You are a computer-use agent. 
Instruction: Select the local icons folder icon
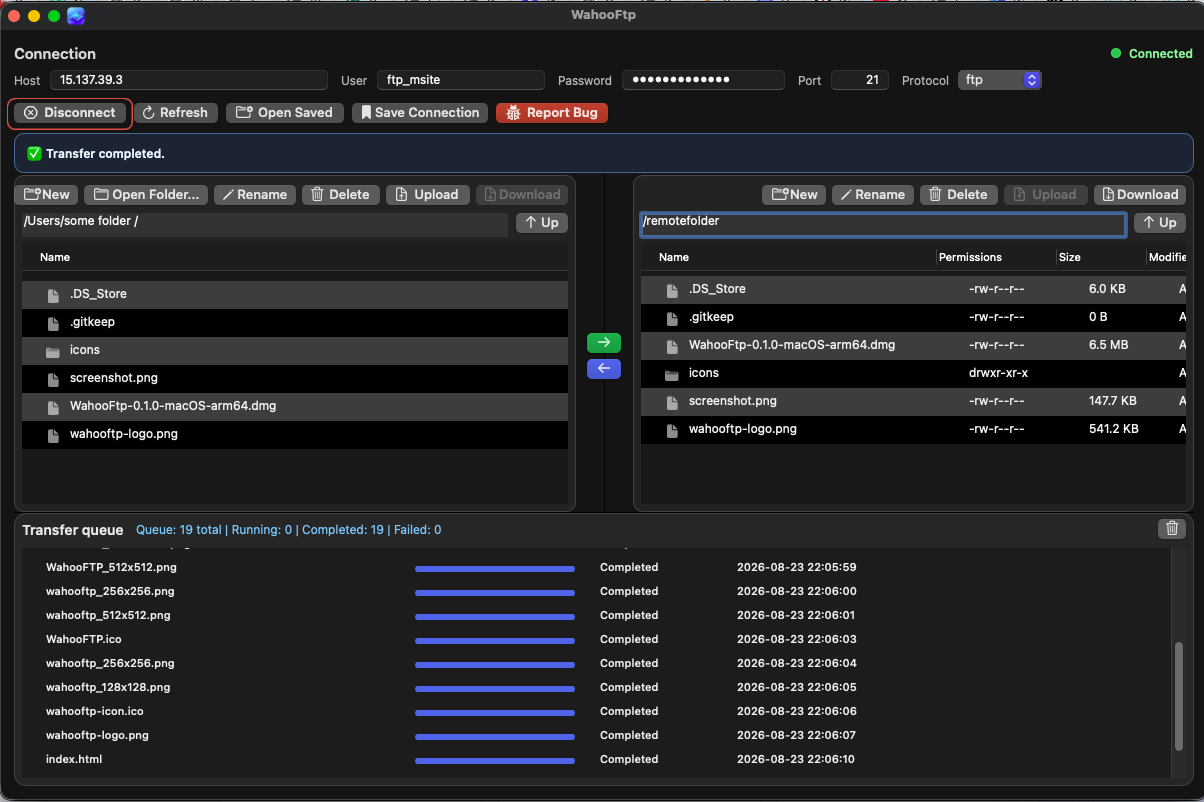click(x=52, y=351)
